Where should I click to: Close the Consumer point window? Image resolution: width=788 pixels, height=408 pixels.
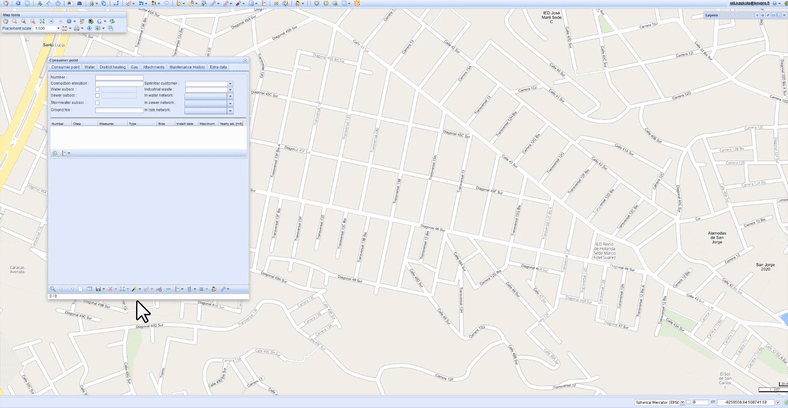245,60
